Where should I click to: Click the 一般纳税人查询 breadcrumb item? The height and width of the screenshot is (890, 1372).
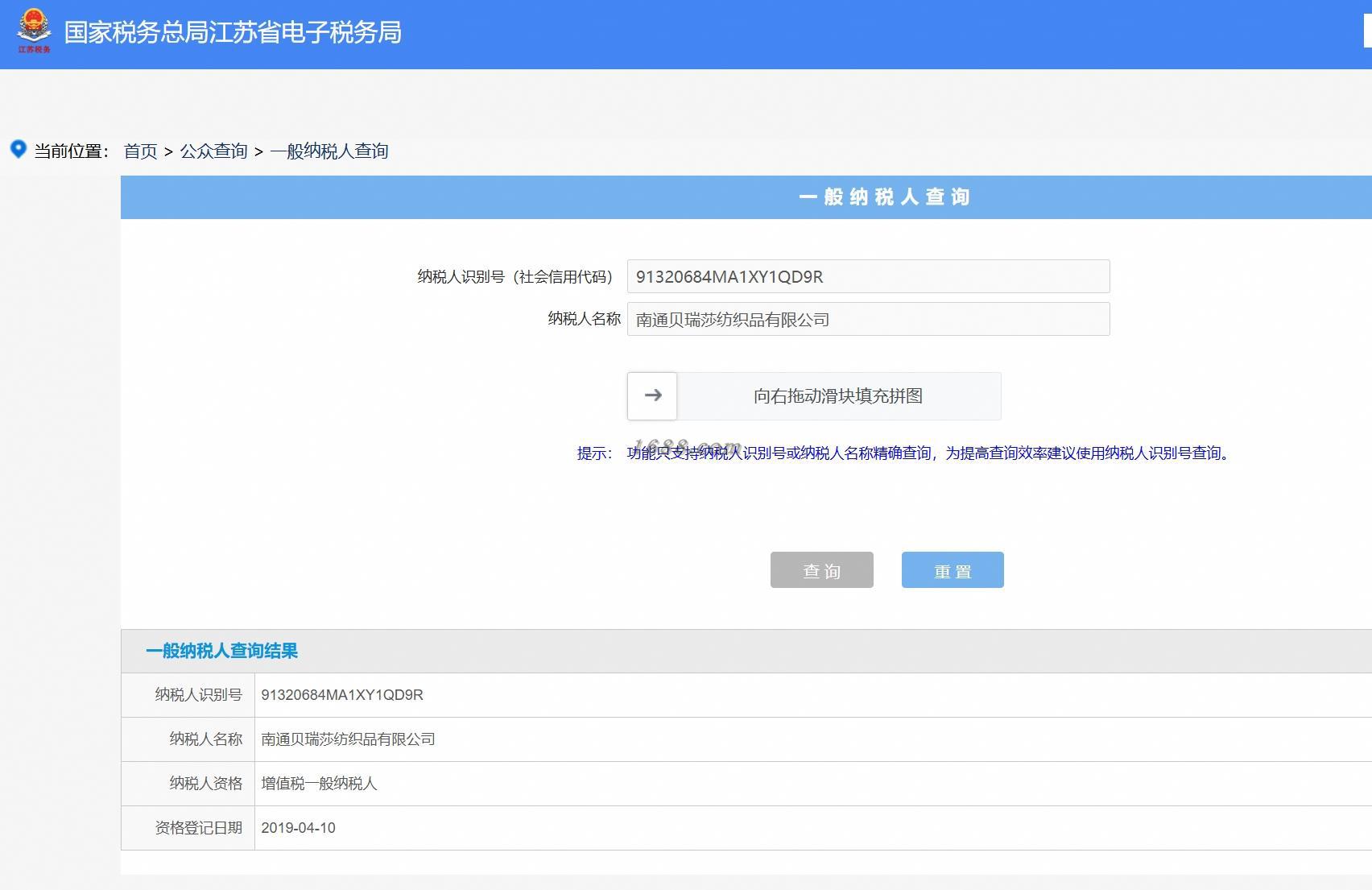pyautogui.click(x=329, y=151)
